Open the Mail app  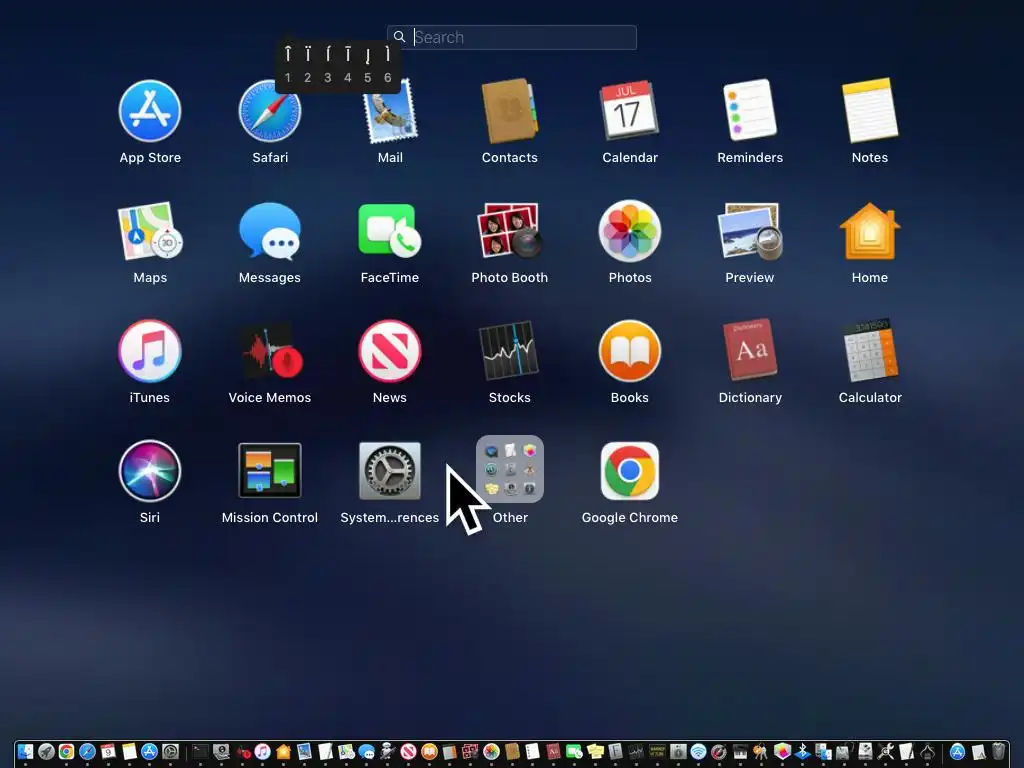[390, 112]
